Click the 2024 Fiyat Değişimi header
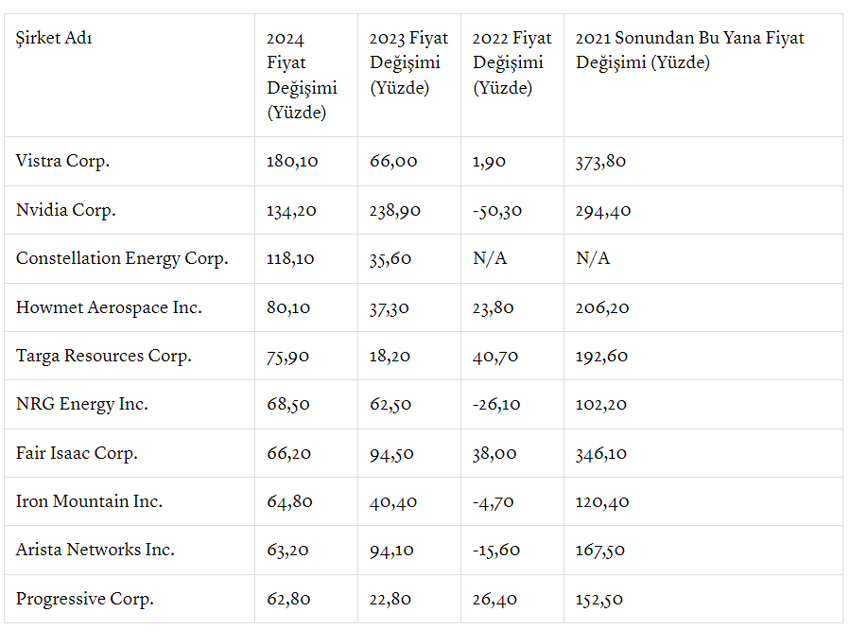Viewport: 850px width, 630px height. point(301,76)
